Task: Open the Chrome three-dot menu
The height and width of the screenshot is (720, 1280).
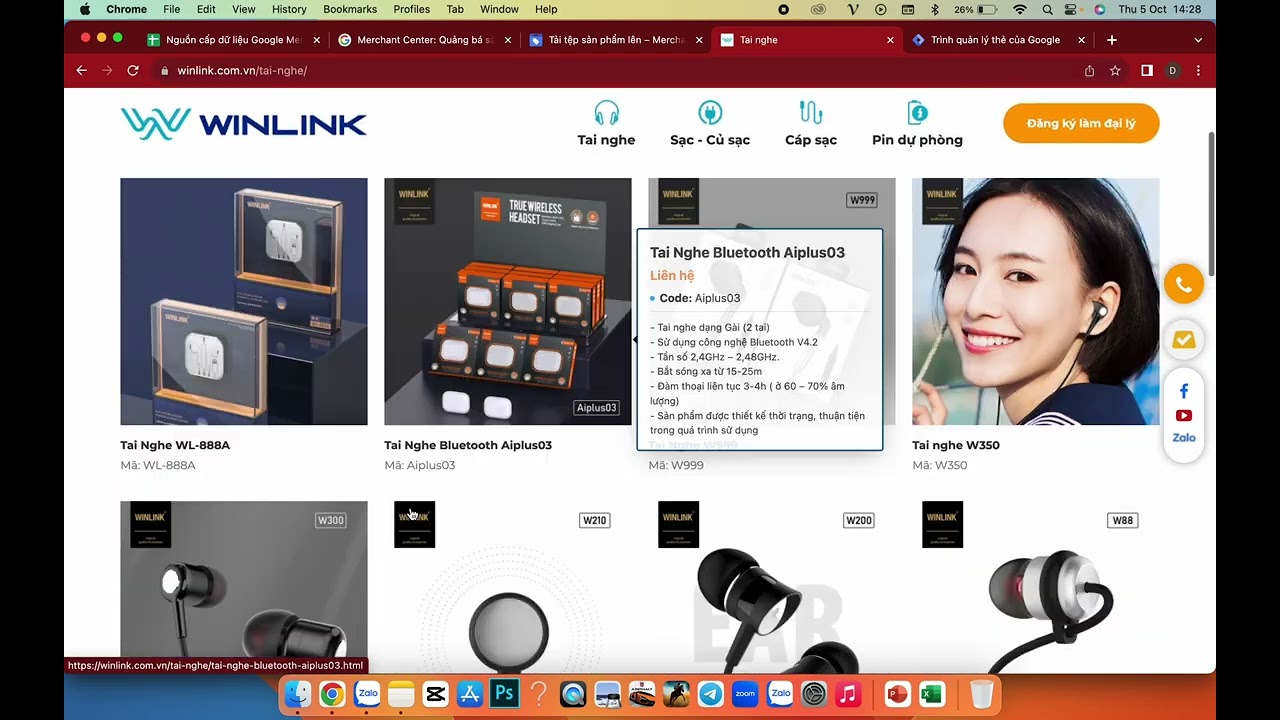Action: coord(1198,71)
